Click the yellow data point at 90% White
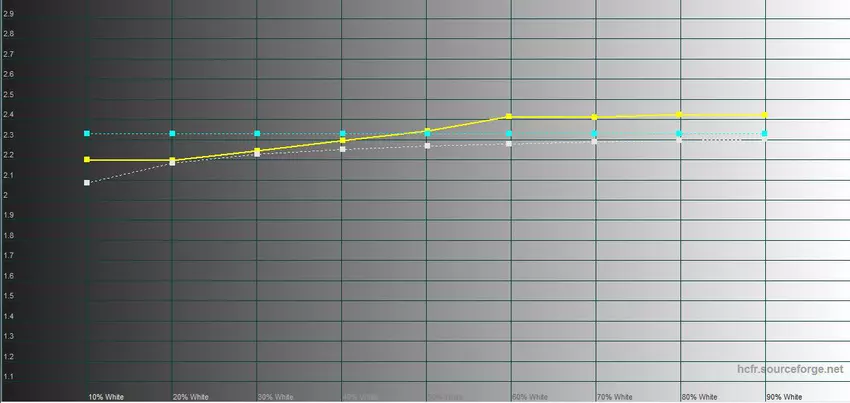Viewport: 850px width, 403px height. (x=764, y=115)
